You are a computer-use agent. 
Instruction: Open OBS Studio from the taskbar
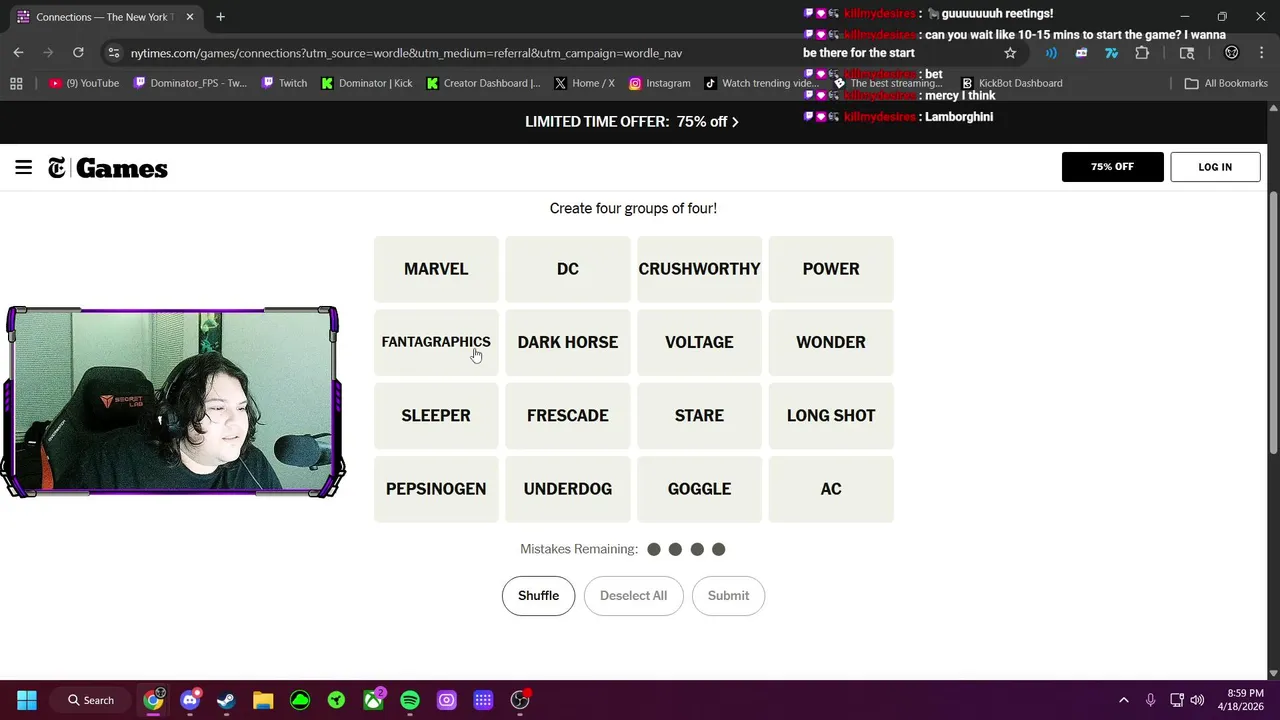click(x=520, y=700)
